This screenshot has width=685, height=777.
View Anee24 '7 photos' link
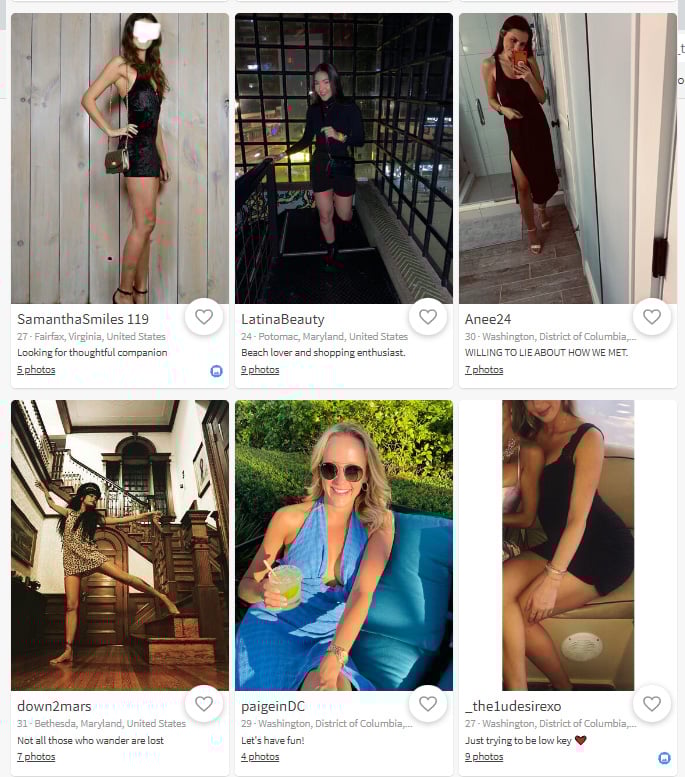coord(484,370)
